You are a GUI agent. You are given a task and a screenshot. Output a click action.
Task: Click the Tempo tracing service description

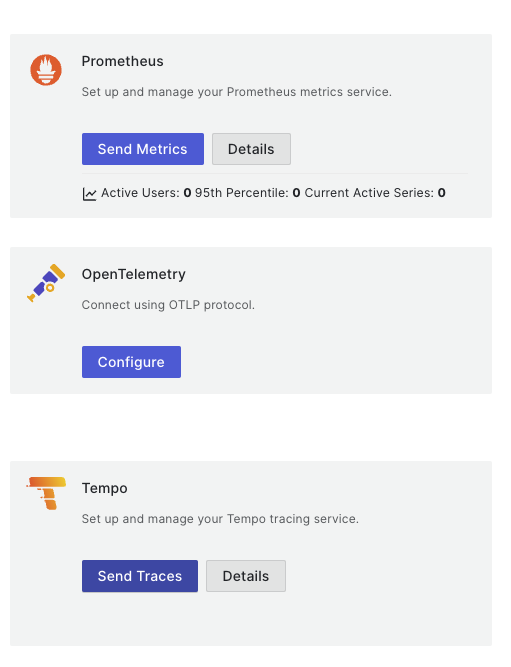click(220, 519)
